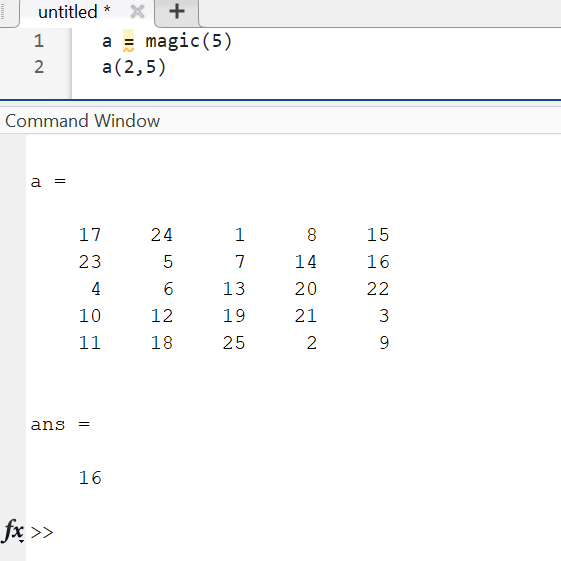Click the Command Window title bar
The height and width of the screenshot is (561, 561).
click(280, 121)
